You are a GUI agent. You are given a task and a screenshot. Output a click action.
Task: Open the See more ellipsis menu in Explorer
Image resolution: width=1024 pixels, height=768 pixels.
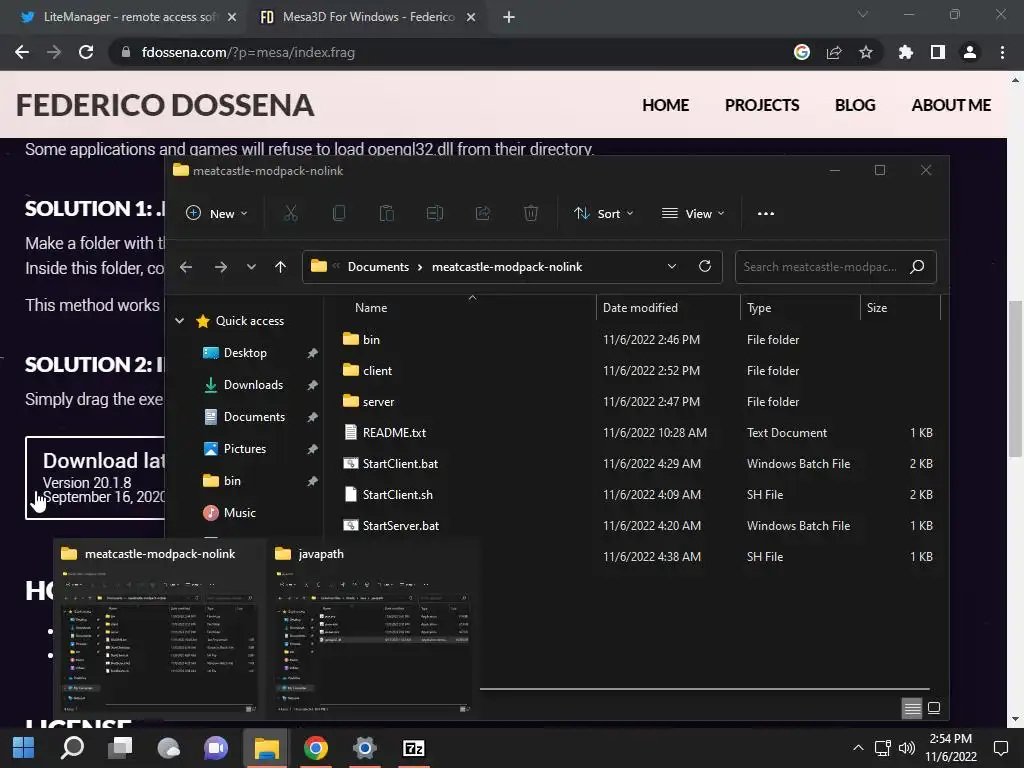click(x=765, y=214)
